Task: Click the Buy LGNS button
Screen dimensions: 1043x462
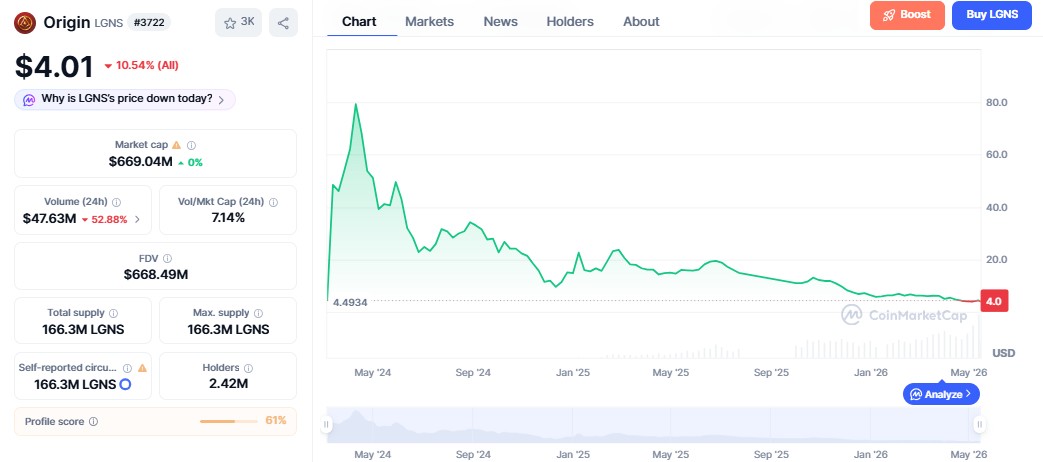Action: click(x=992, y=15)
